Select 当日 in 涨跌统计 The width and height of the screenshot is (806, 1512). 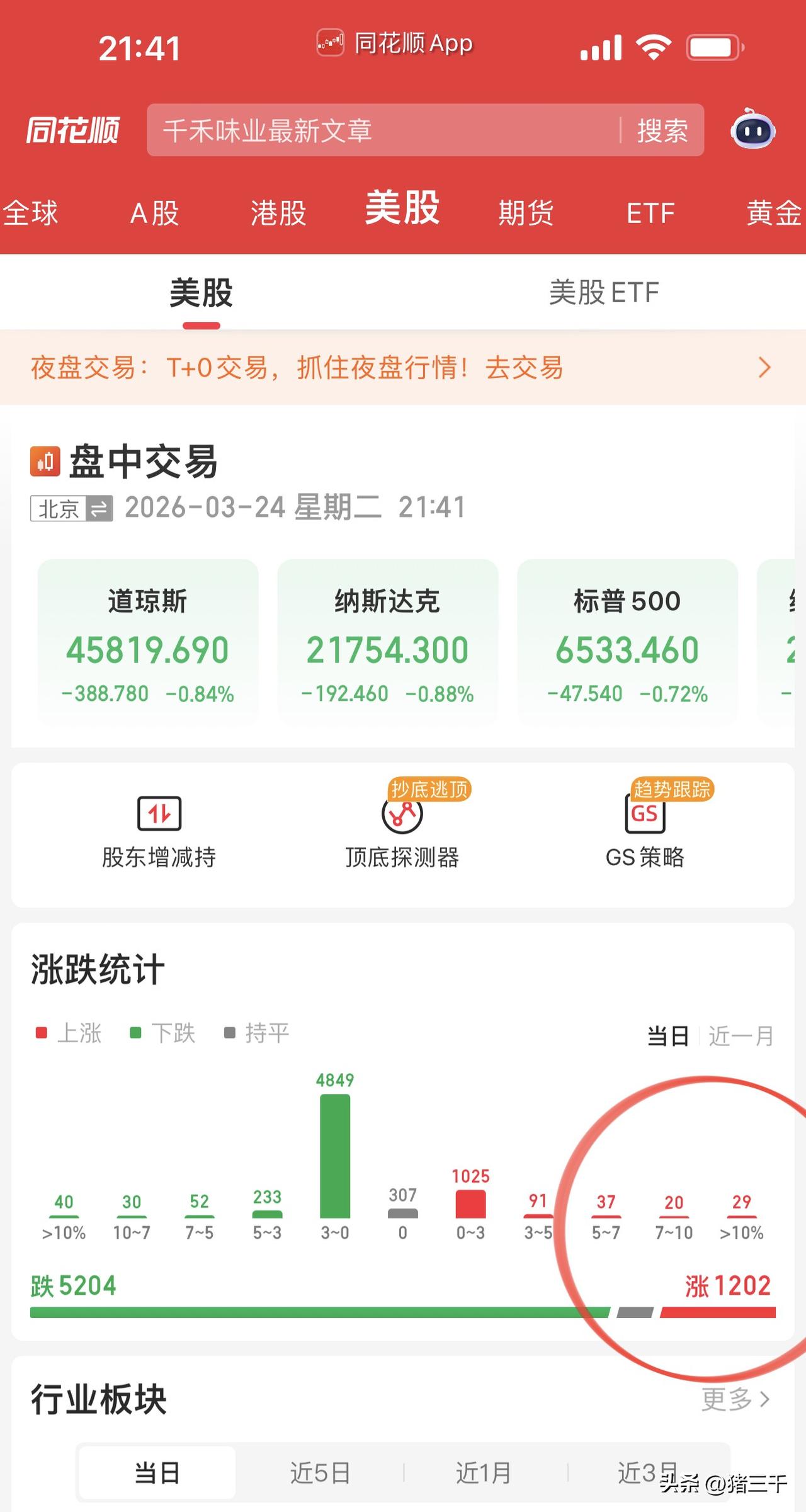tap(668, 1036)
